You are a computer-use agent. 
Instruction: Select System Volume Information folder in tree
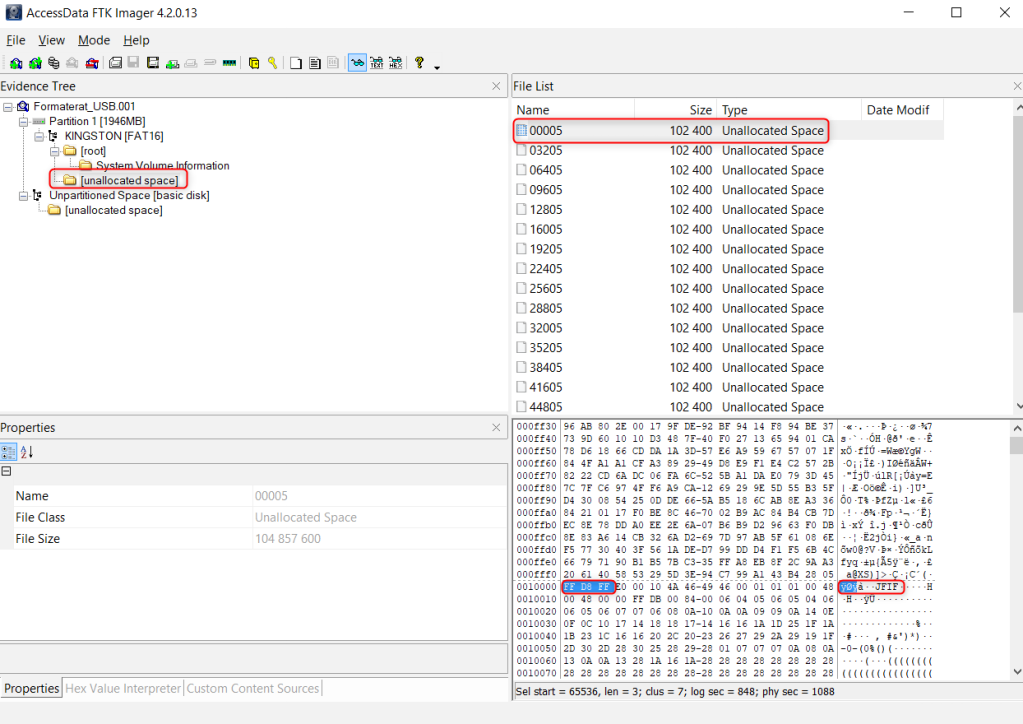pyautogui.click(x=162, y=165)
